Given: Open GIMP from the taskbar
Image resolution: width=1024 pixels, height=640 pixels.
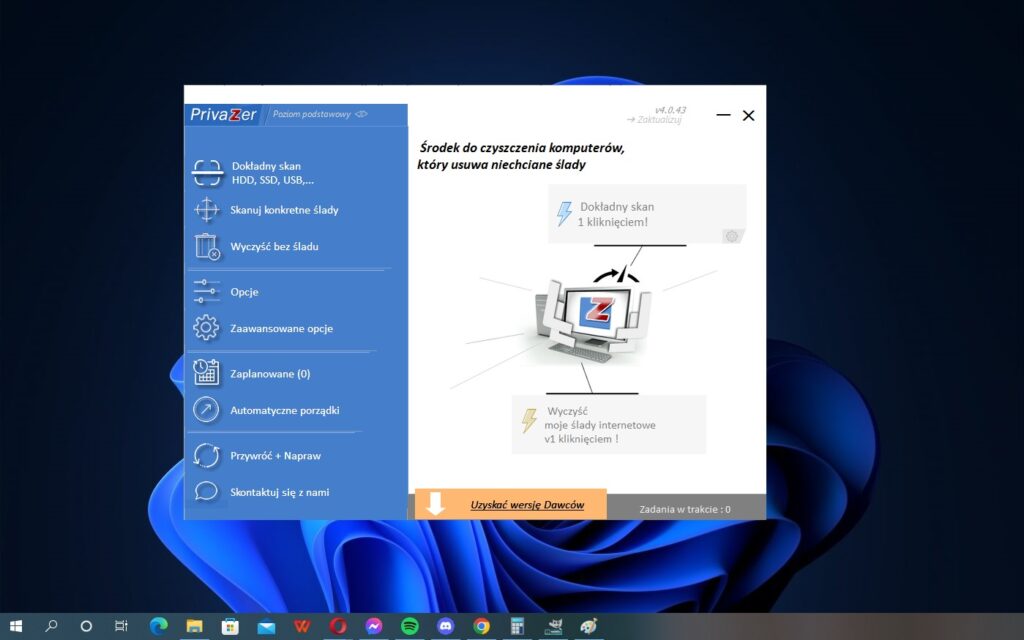Looking at the screenshot, I should coord(553,626).
